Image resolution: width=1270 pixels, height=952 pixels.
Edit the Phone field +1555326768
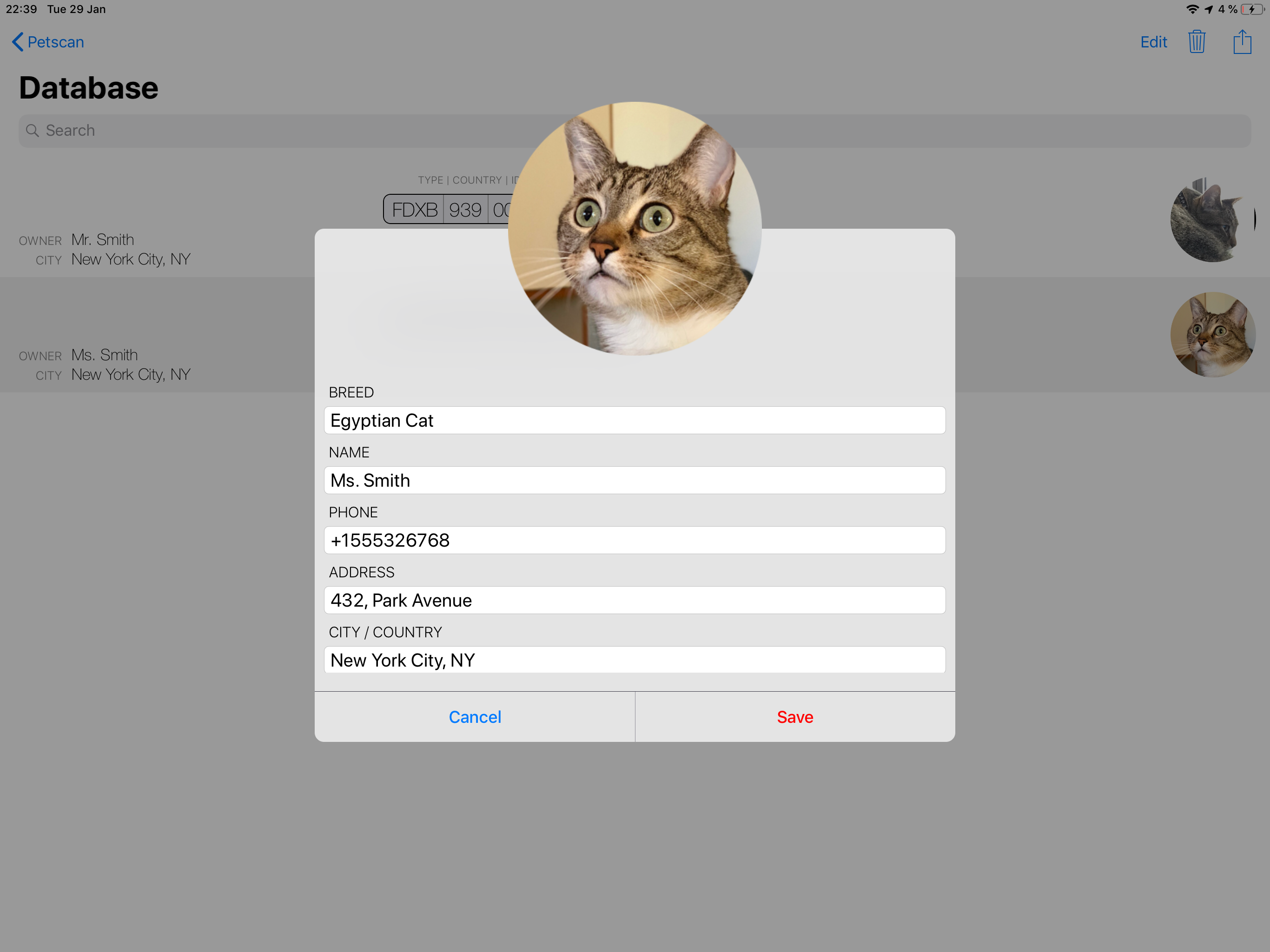point(635,540)
